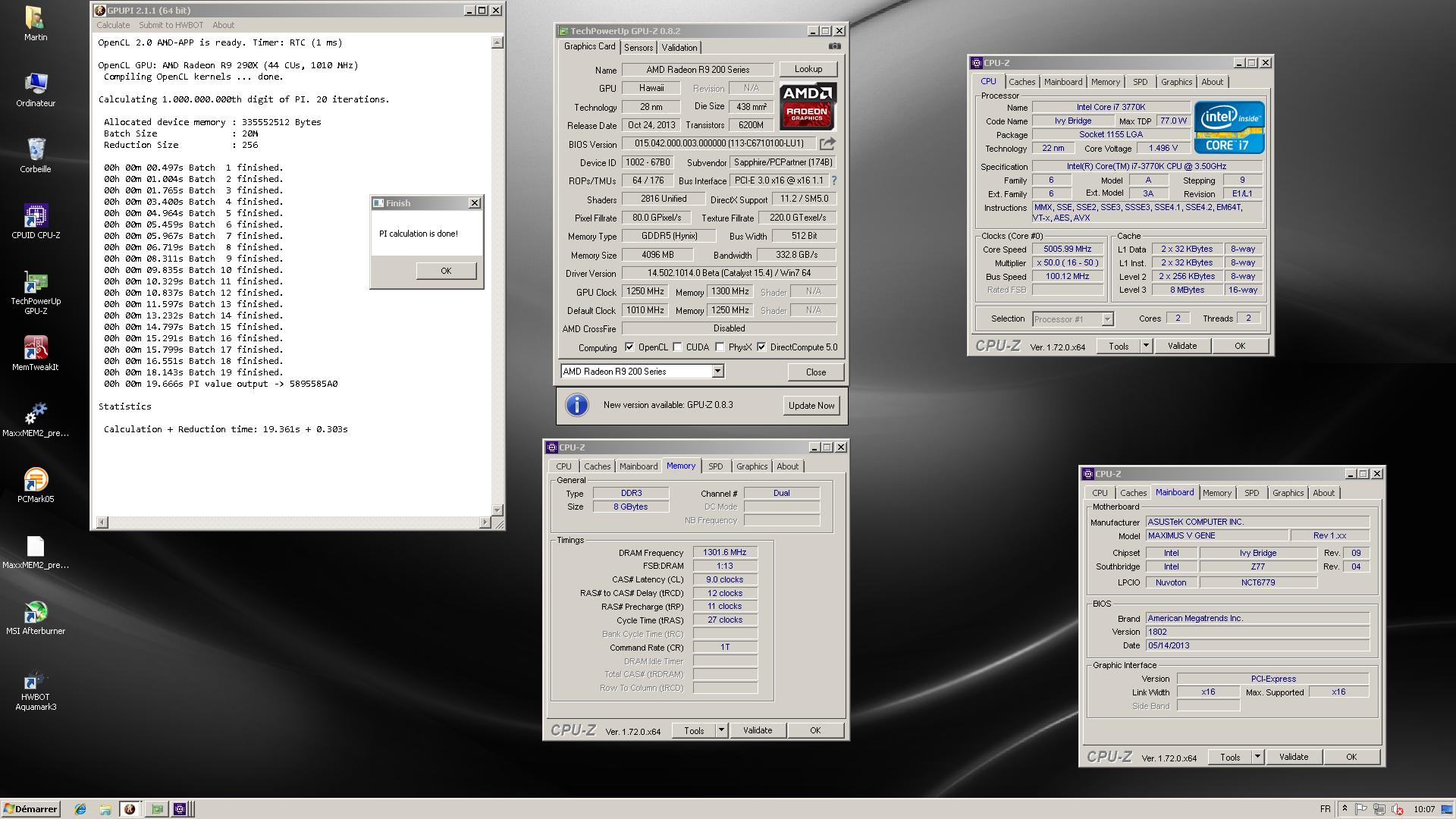Open SPD tab in the CPU-Z memory window
Screen dimensions: 1456x819
click(715, 466)
